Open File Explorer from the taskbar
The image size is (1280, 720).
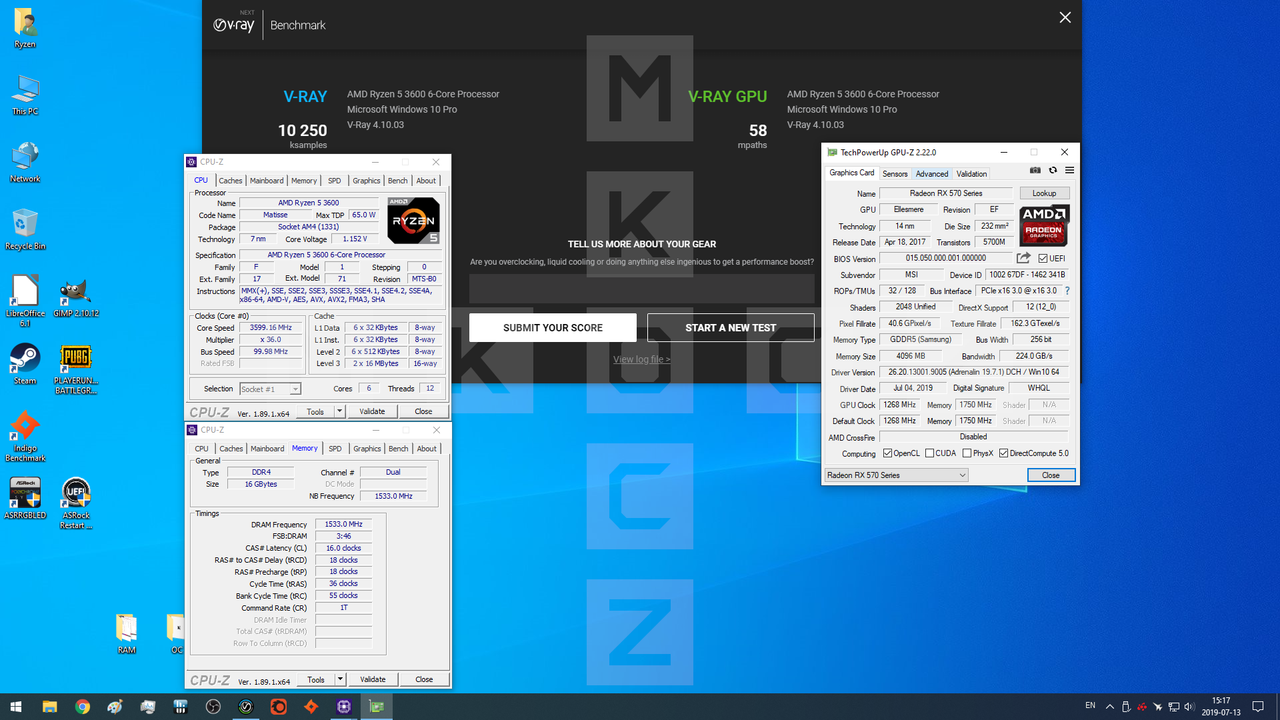50,706
